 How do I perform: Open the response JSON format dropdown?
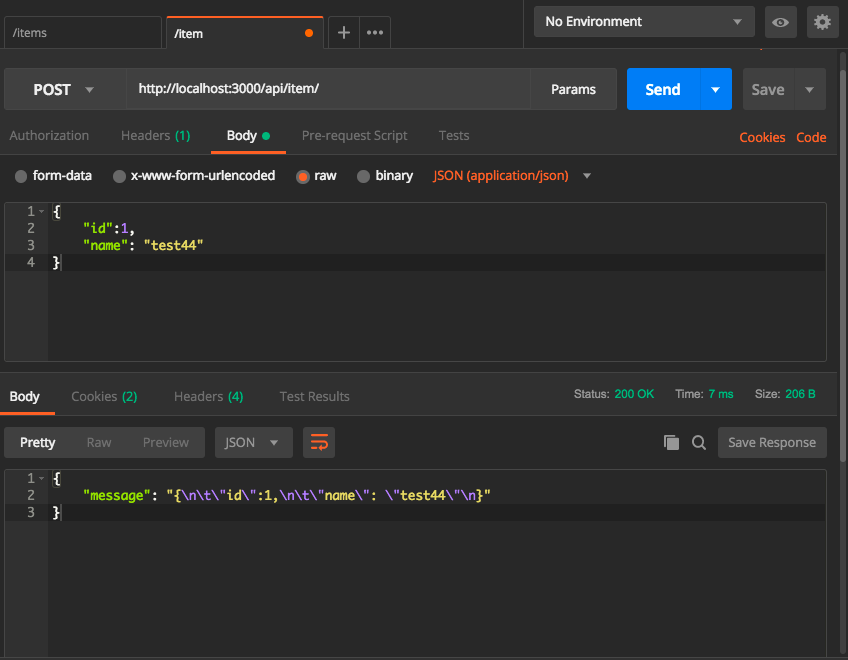[254, 443]
